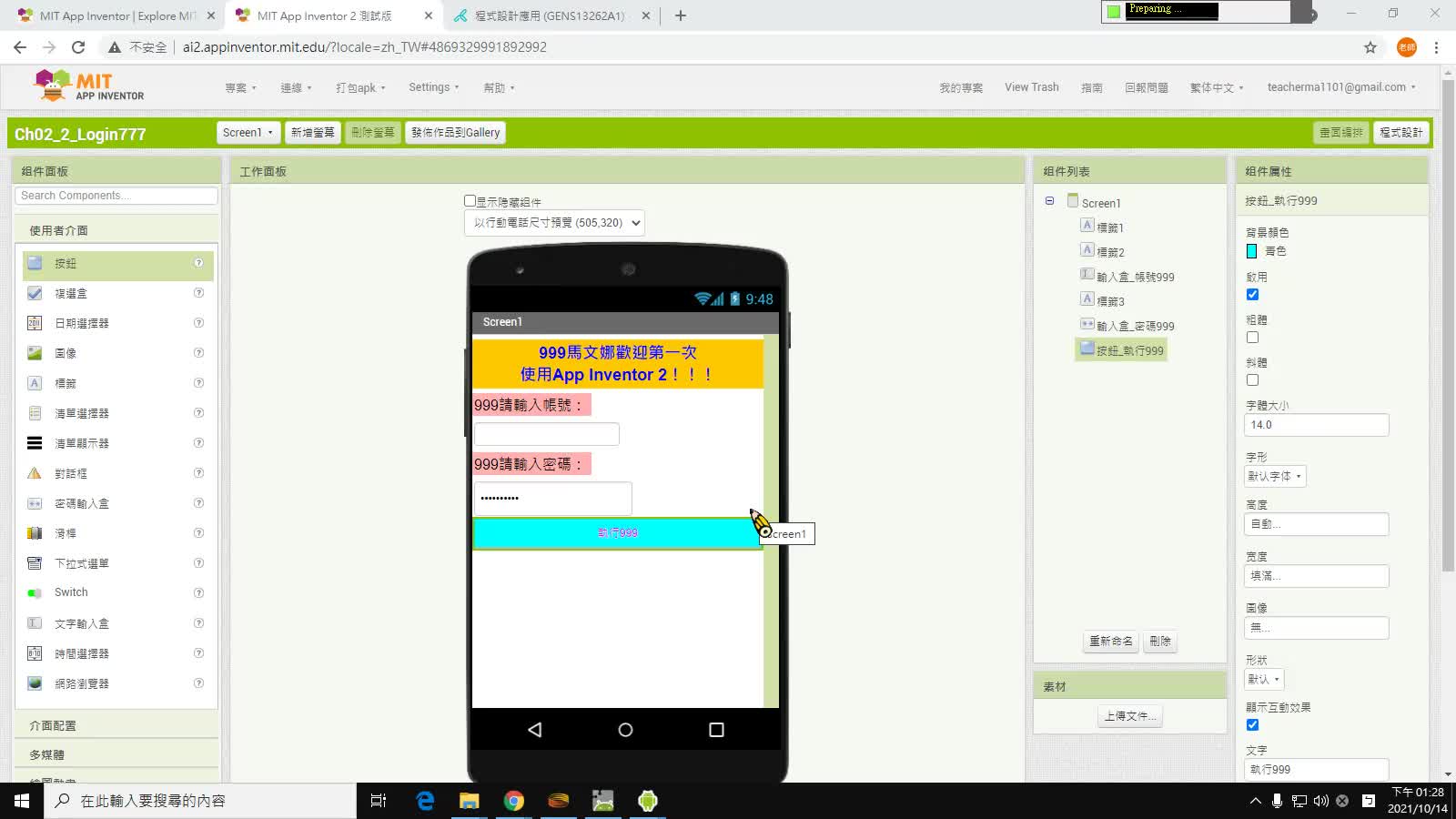Screen dimensions: 1456x819
Task: Switch to the MIT App Inventor Explore tab
Action: click(x=116, y=15)
